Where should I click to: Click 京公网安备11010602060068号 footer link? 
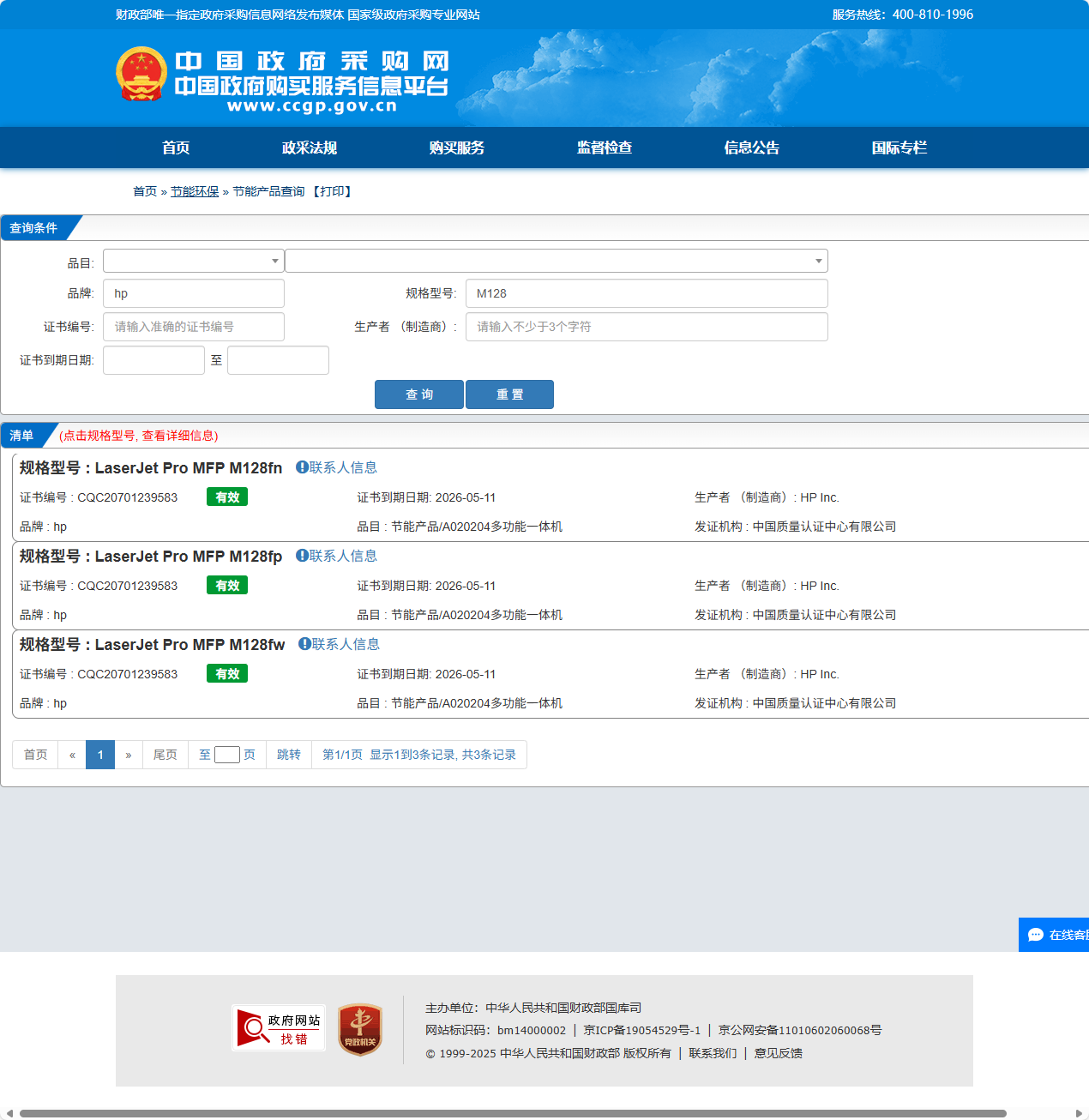(800, 1030)
